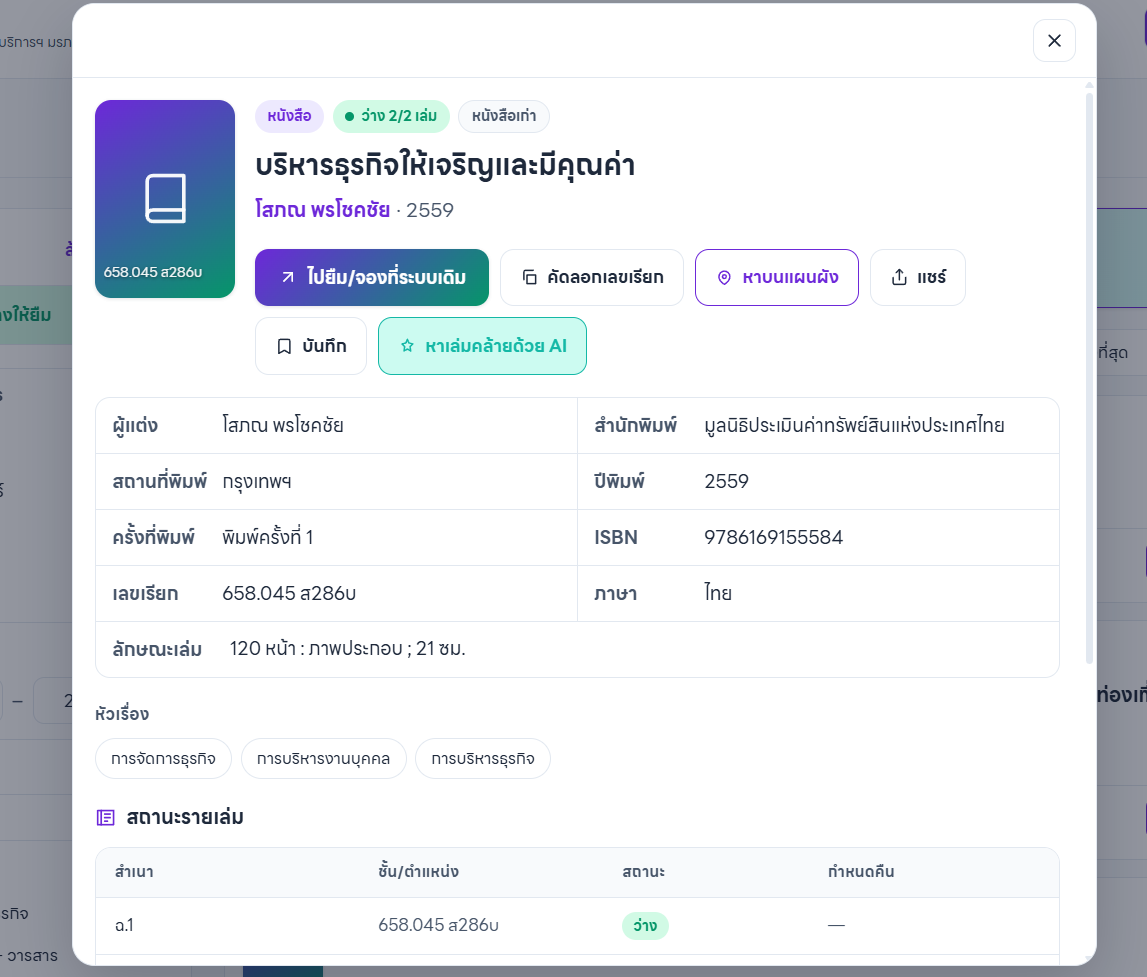Viewport: 1147px width, 977px height.
Task: Select the หนังสือ tag badge
Action: coord(289,116)
